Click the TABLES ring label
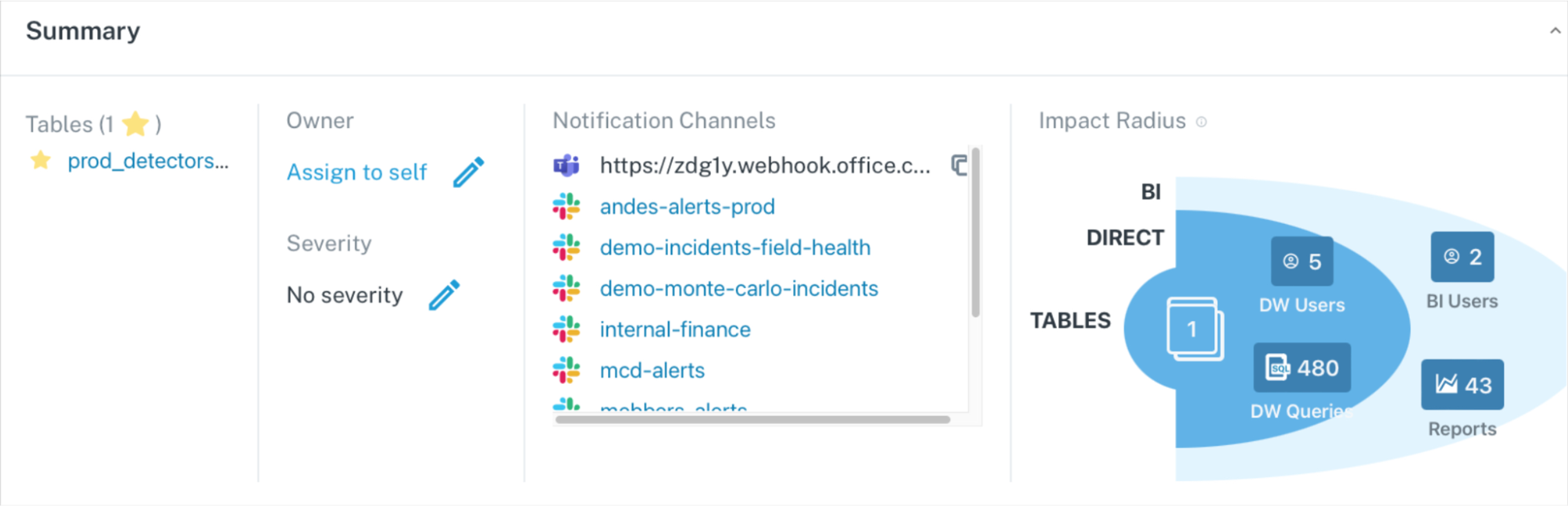1568x506 pixels. [x=1070, y=321]
